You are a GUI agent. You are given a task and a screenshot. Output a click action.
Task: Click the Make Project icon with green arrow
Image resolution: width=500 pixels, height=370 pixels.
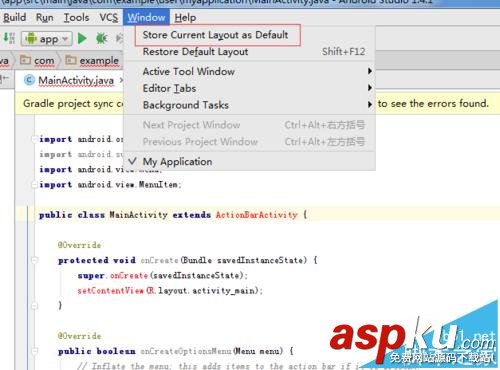coord(9,38)
